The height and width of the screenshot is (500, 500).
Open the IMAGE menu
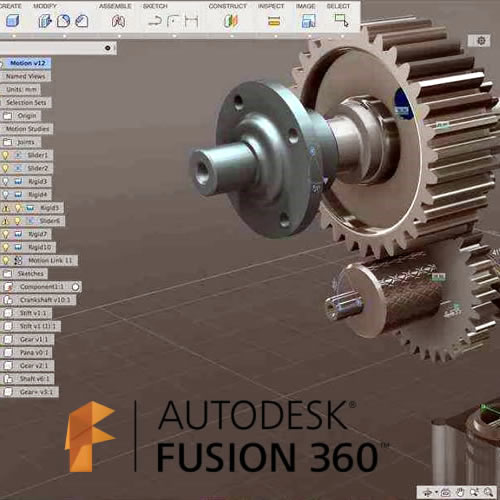click(x=305, y=6)
